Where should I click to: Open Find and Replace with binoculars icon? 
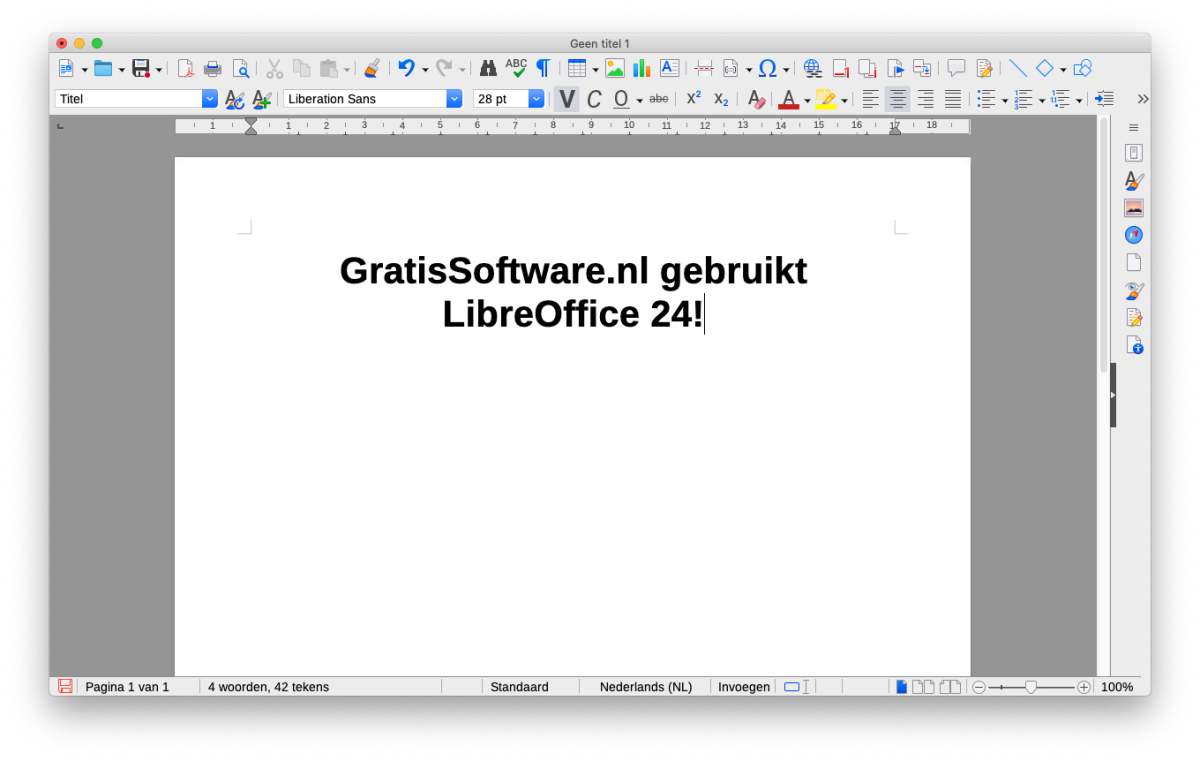click(488, 68)
